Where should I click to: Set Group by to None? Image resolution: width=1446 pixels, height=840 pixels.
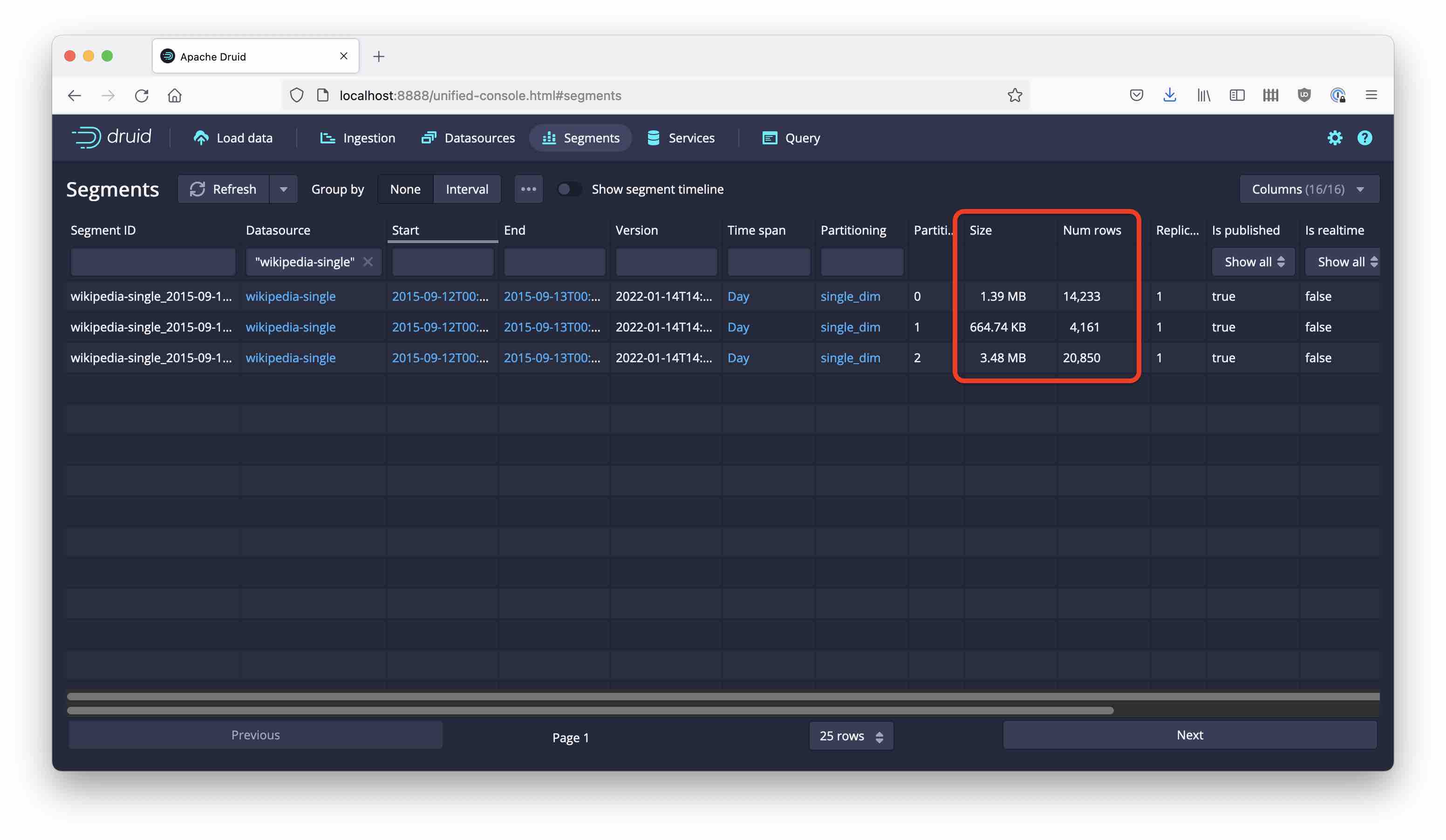[x=405, y=189]
